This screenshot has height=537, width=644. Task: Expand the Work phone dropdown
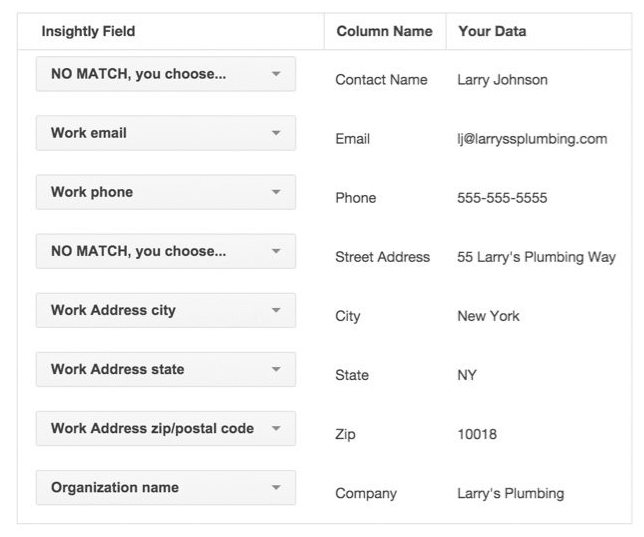click(x=166, y=192)
